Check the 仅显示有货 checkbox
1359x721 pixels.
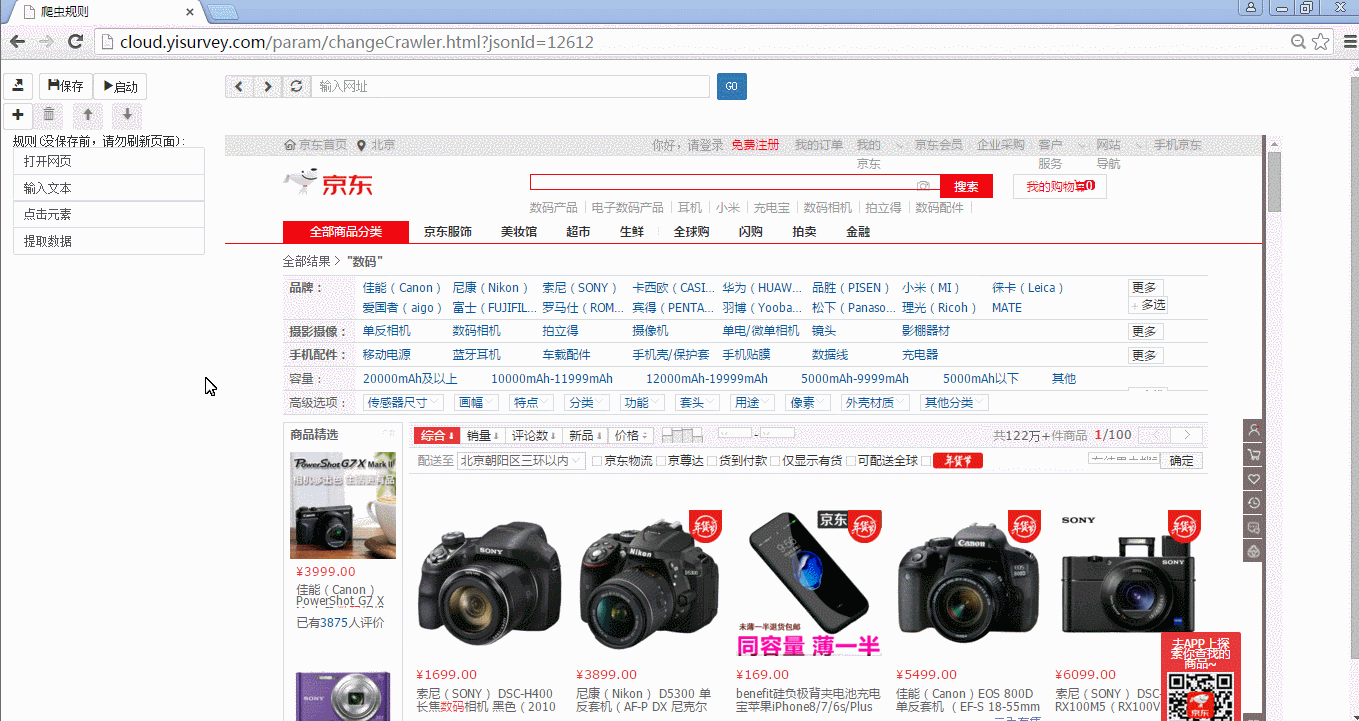(774, 461)
